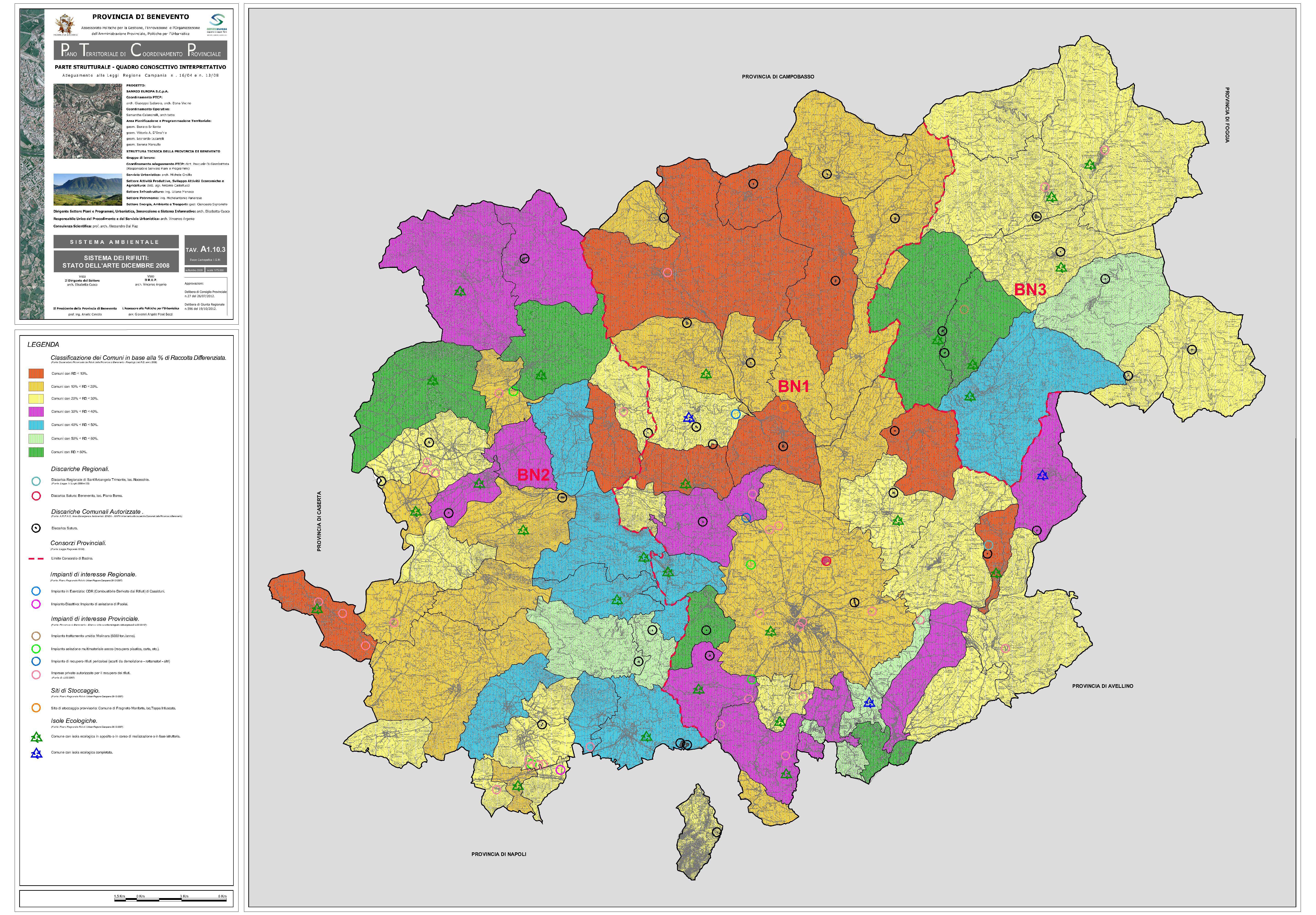Screen dimensions: 1316x915
Task: Click the Impianti di interesse Regionale heading
Action: 93,574
